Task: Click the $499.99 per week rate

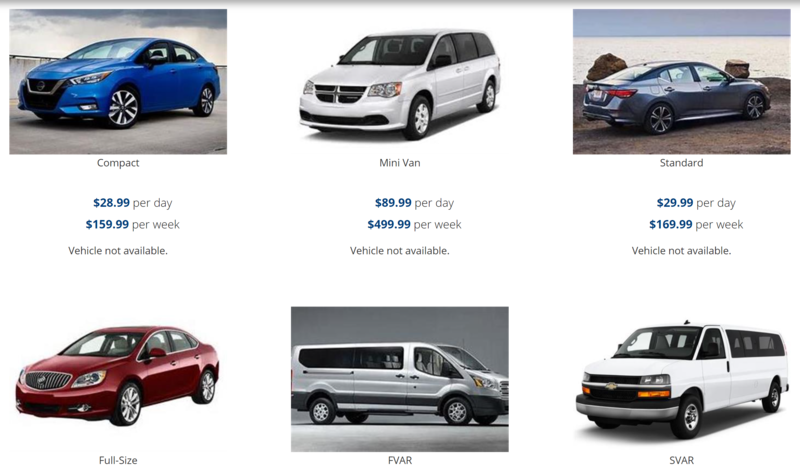Action: click(x=414, y=224)
